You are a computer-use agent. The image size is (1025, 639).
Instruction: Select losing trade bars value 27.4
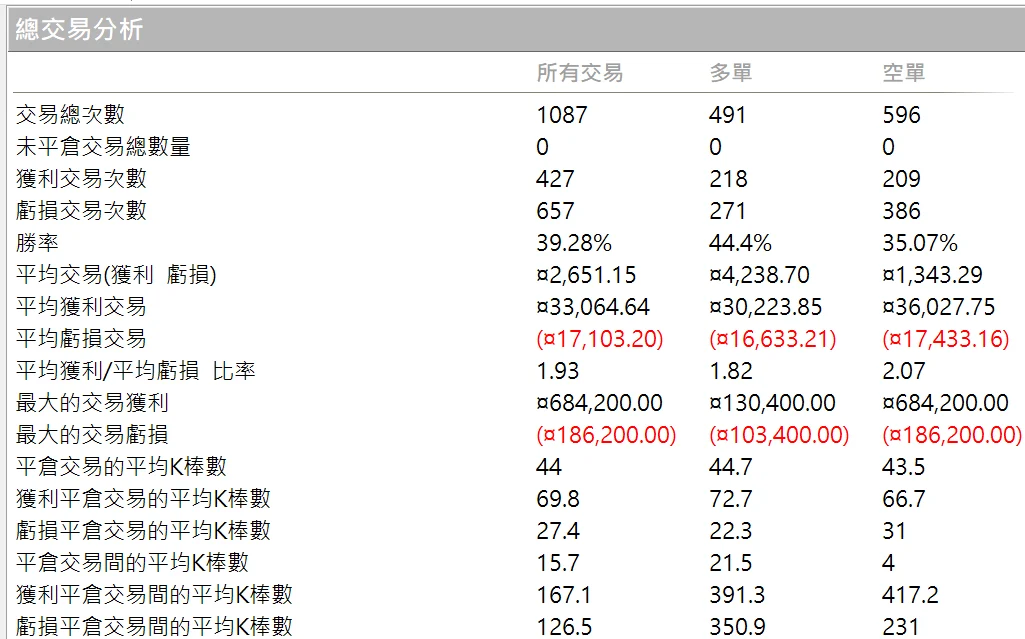(558, 531)
